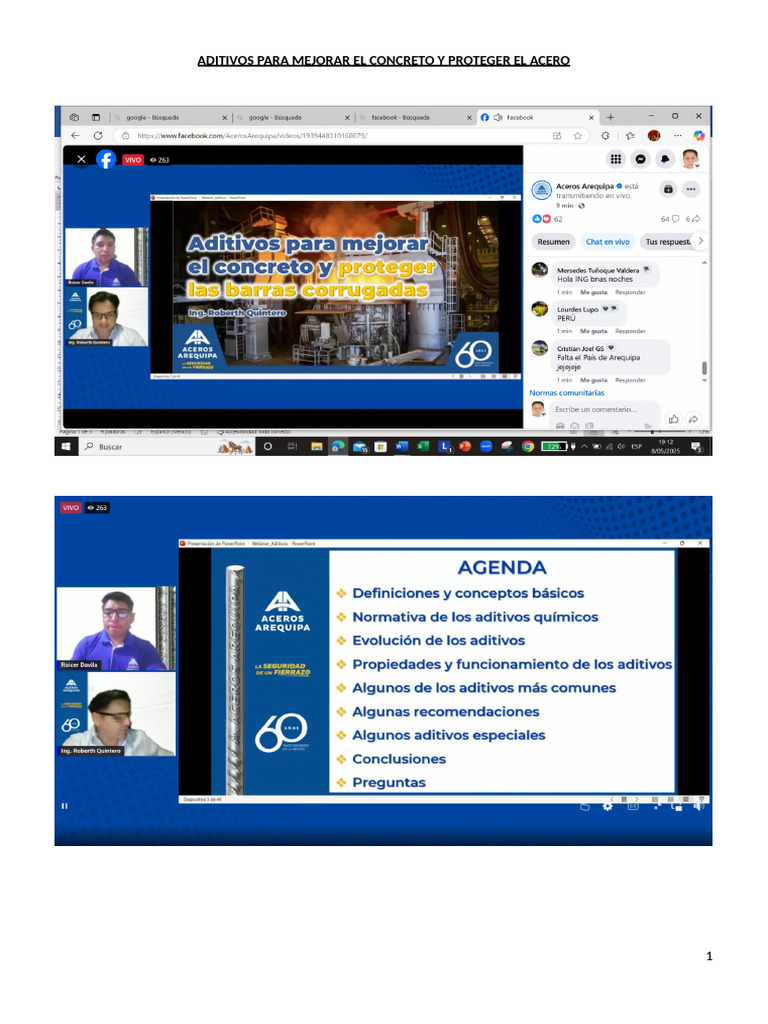The width and height of the screenshot is (768, 1024).
Task: Click the Conclusiones agenda item
Action: [399, 759]
